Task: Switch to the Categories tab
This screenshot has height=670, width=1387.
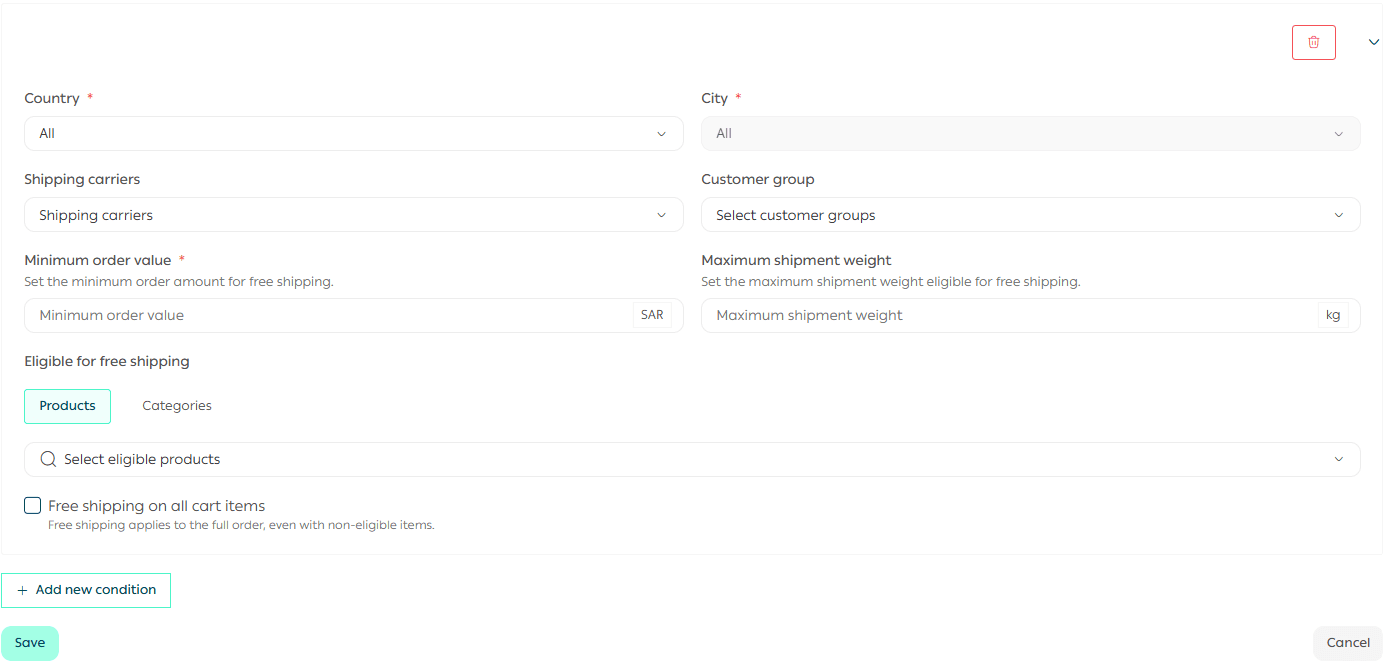Action: [x=177, y=406]
